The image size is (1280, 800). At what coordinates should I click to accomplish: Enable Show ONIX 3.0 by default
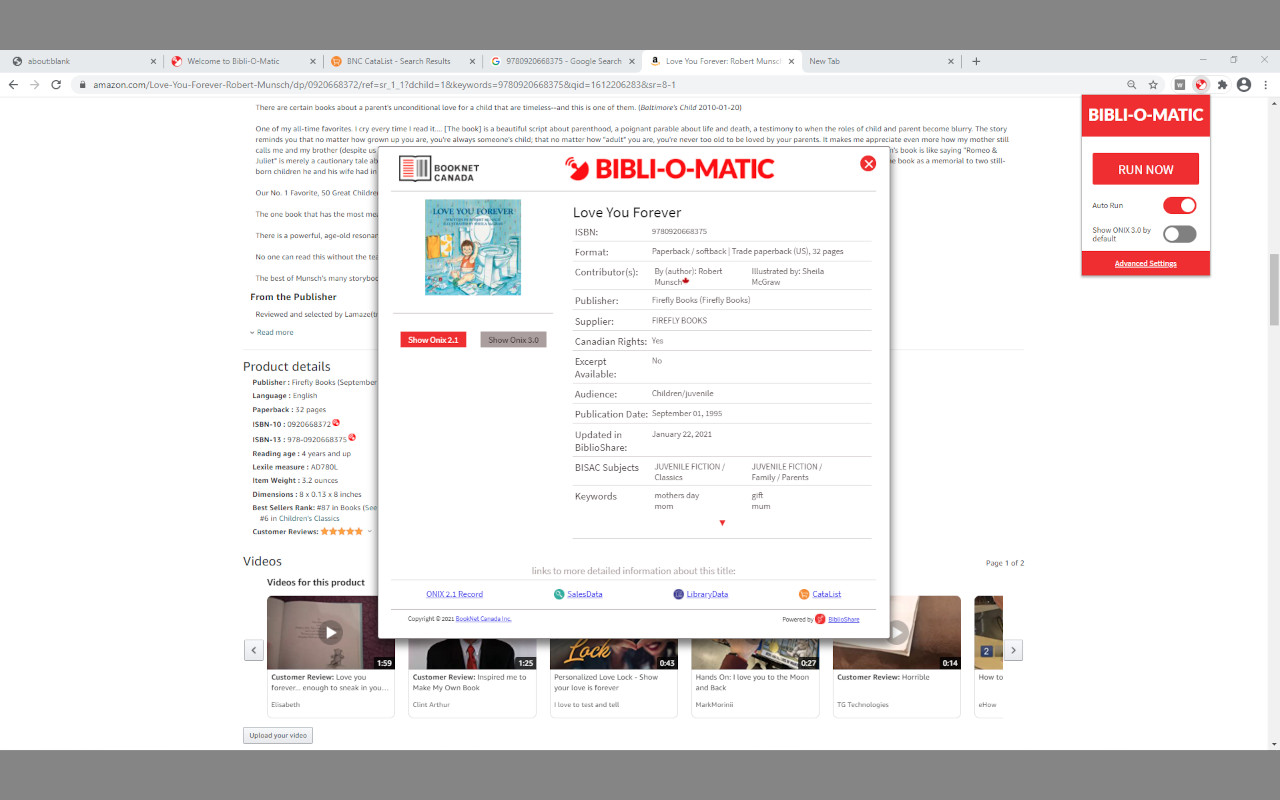click(x=1179, y=234)
